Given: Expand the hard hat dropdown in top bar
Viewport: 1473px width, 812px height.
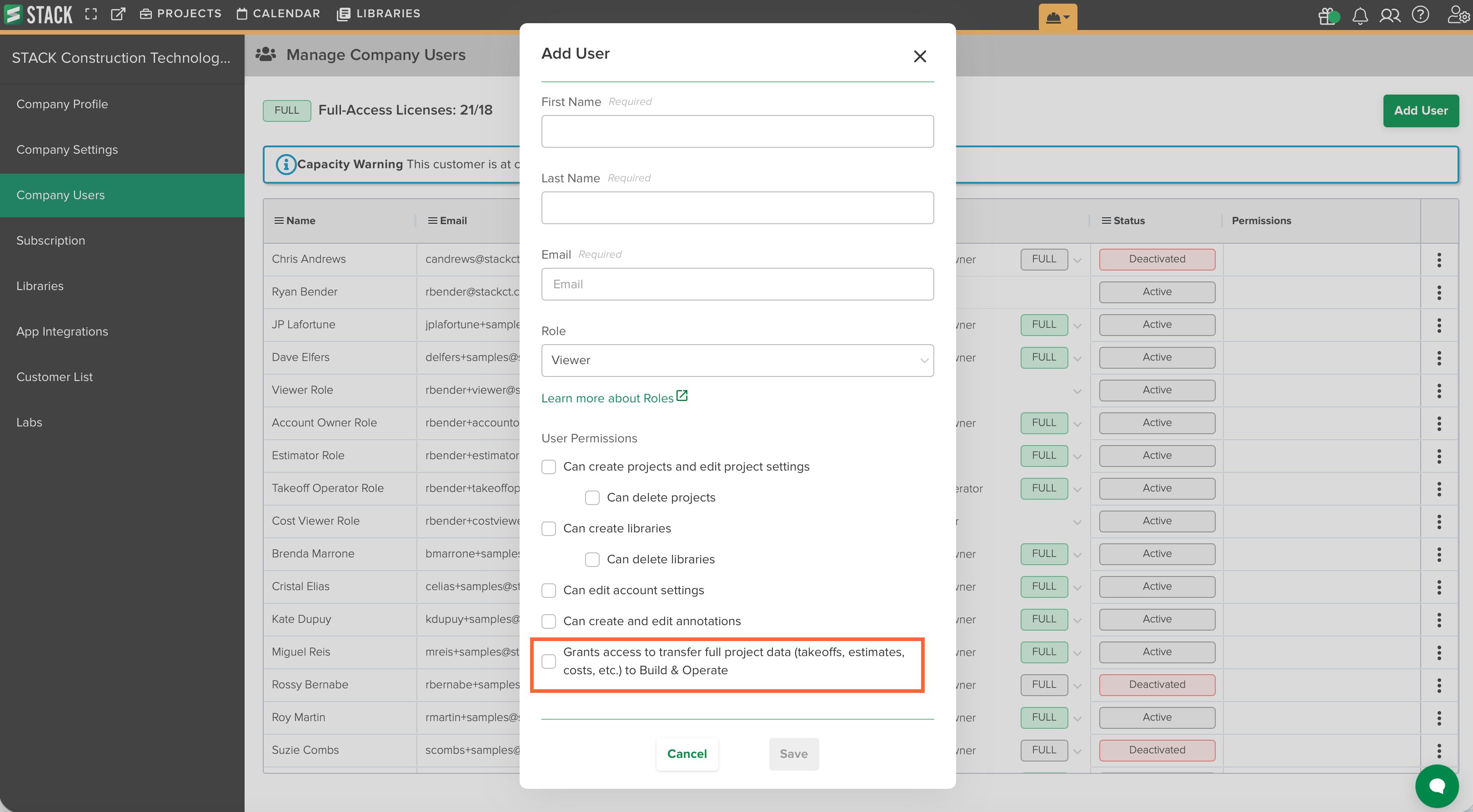Looking at the screenshot, I should tap(1057, 17).
